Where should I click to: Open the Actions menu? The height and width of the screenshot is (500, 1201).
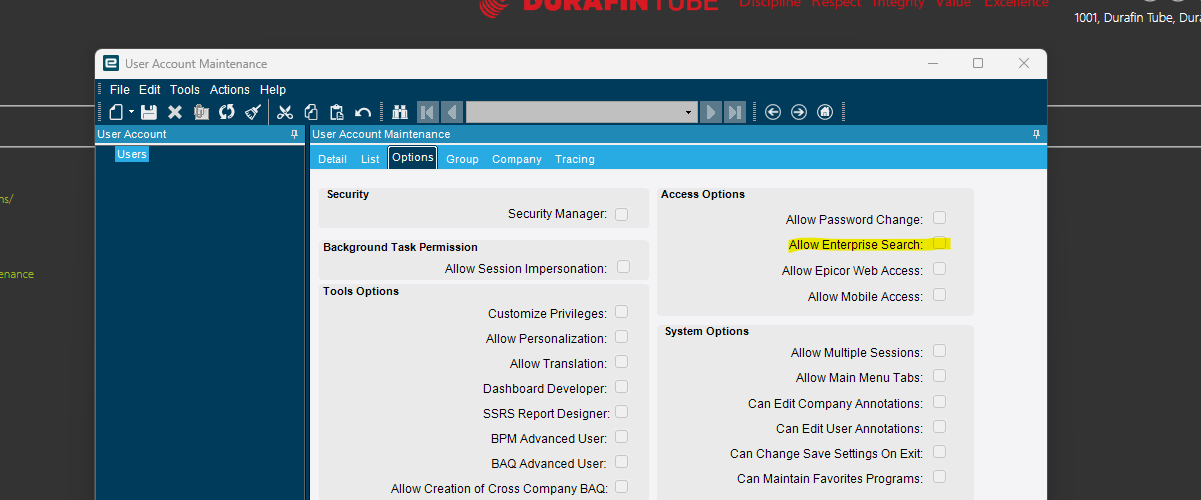[x=230, y=90]
